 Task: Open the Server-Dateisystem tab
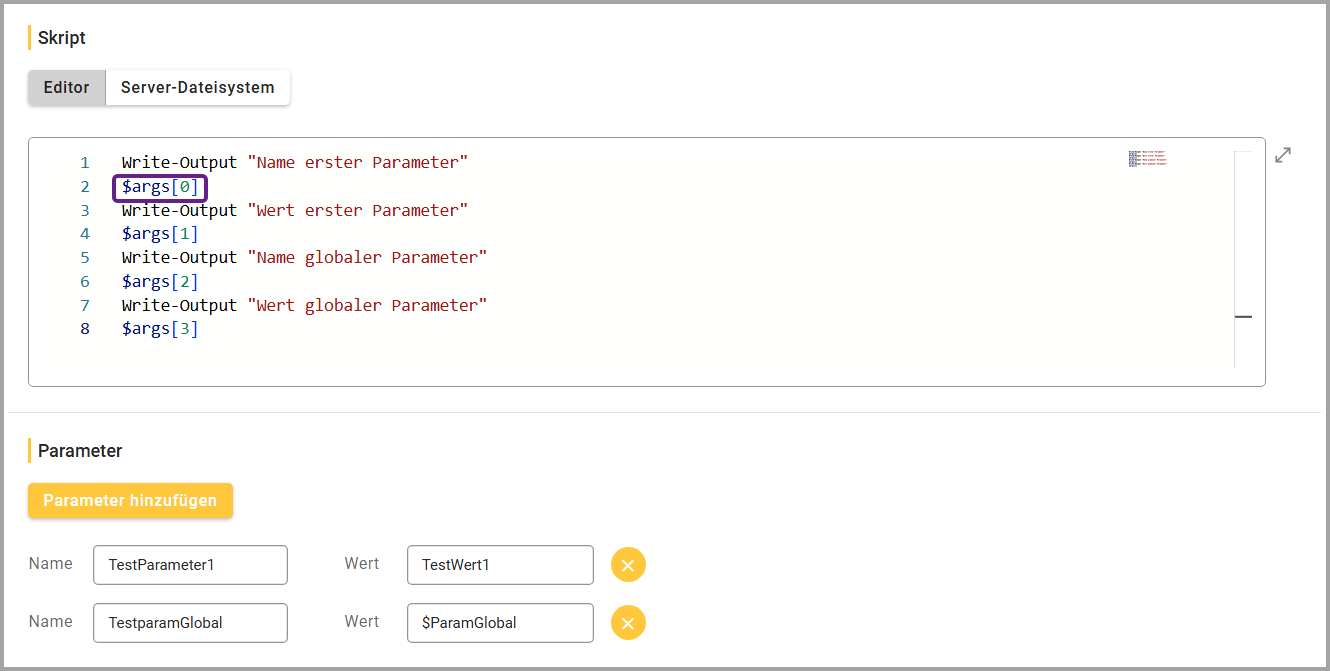pos(197,87)
